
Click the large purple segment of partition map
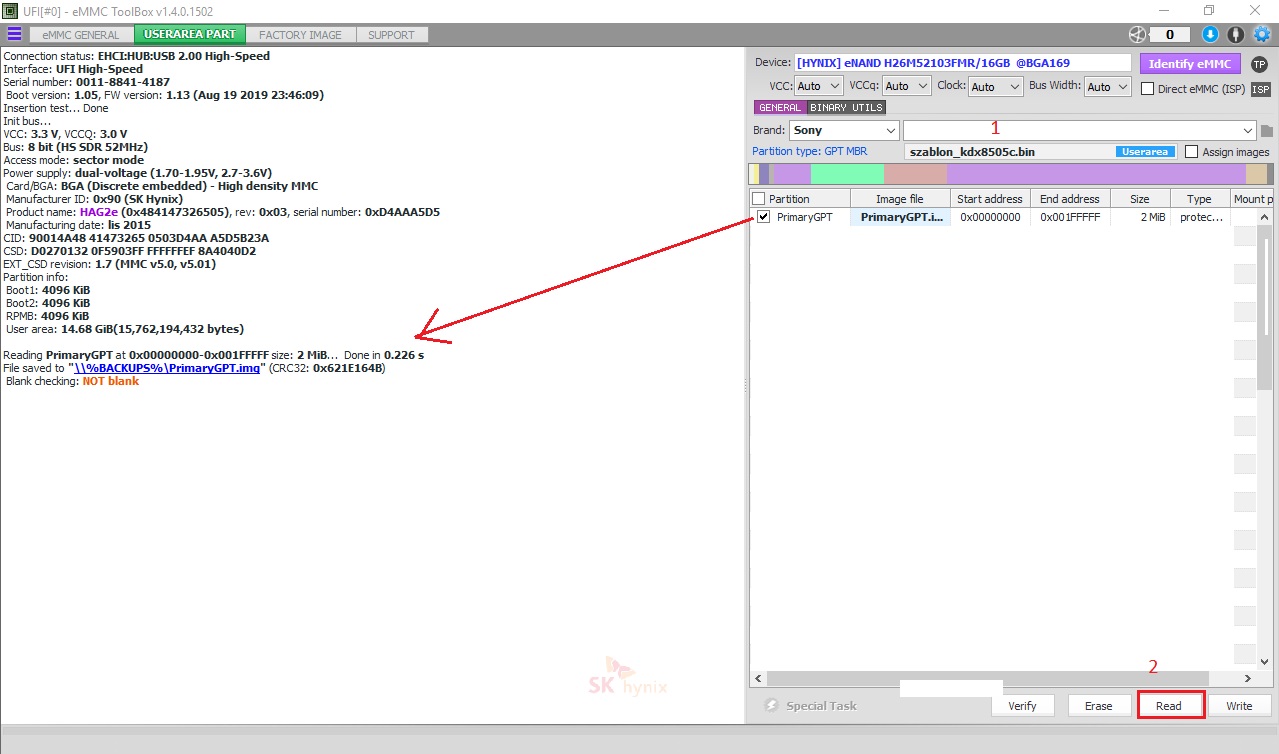point(1096,174)
